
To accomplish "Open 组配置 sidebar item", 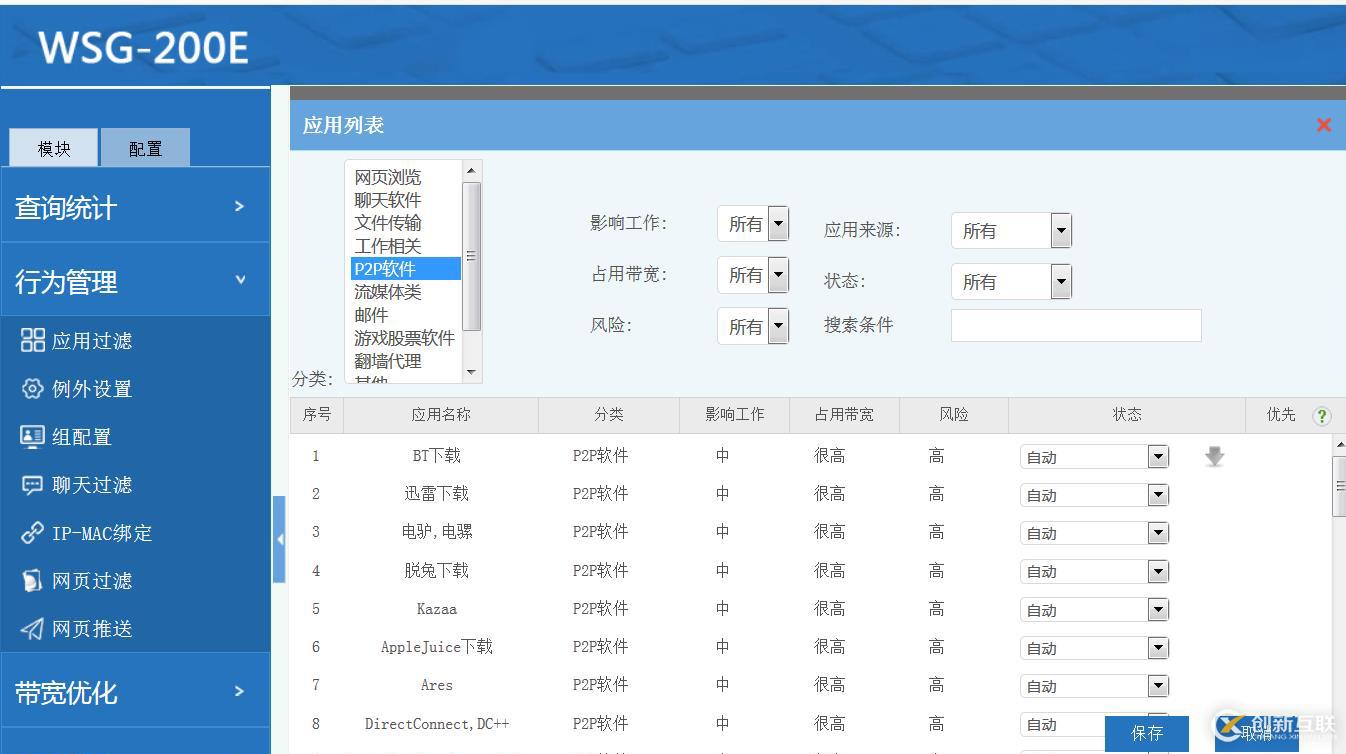I will (66, 437).
